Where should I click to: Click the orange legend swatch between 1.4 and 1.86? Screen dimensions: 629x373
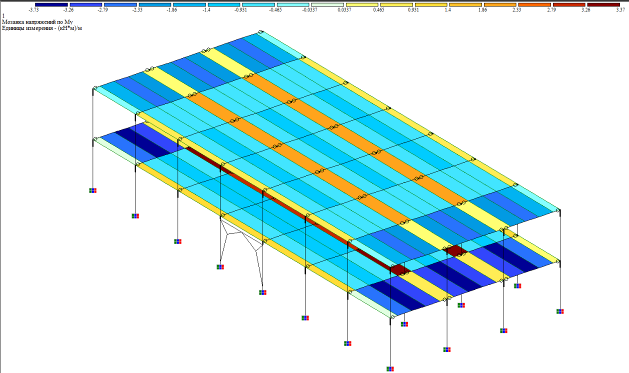[x=465, y=5]
